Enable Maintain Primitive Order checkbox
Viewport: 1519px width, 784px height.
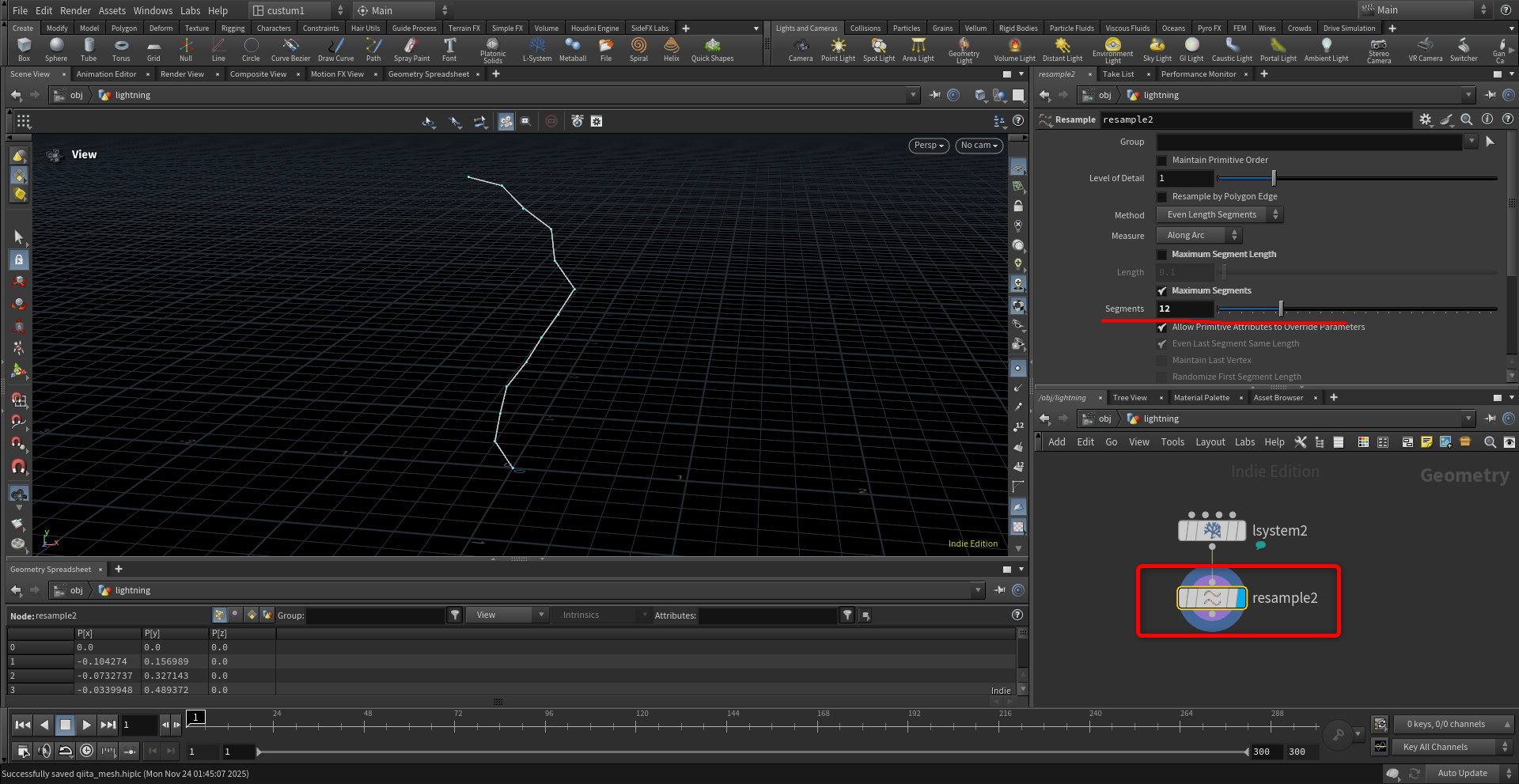(1162, 161)
